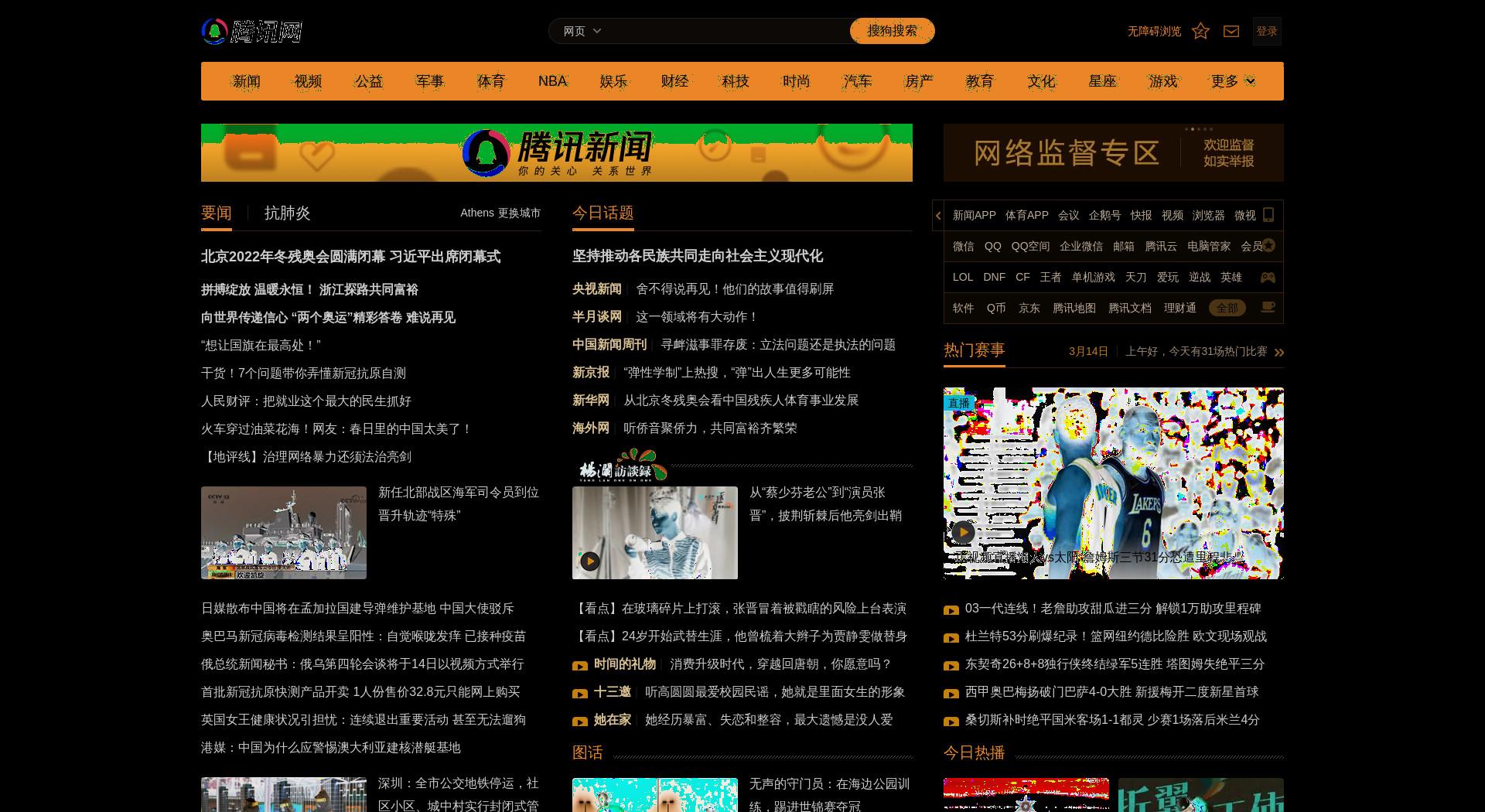Screen dimensions: 1485x812
Task: Click video icon beside 十三邀
Action: (580, 694)
